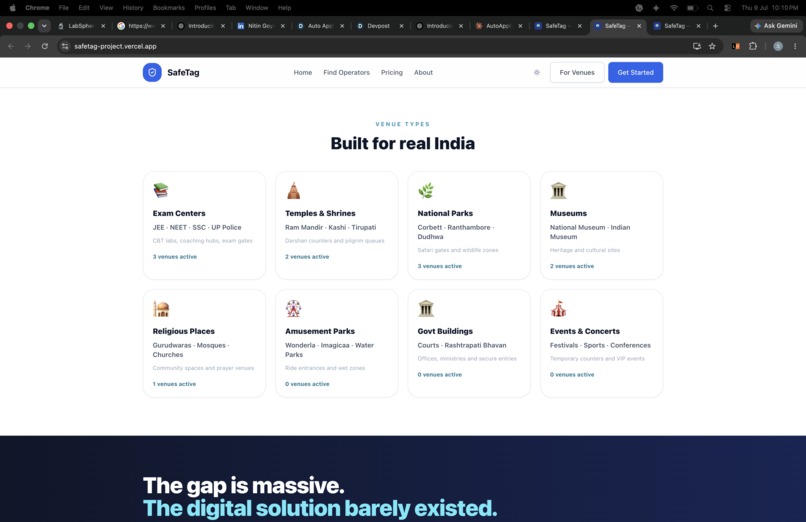The height and width of the screenshot is (522, 806).
Task: Open the History menu
Action: (x=133, y=8)
